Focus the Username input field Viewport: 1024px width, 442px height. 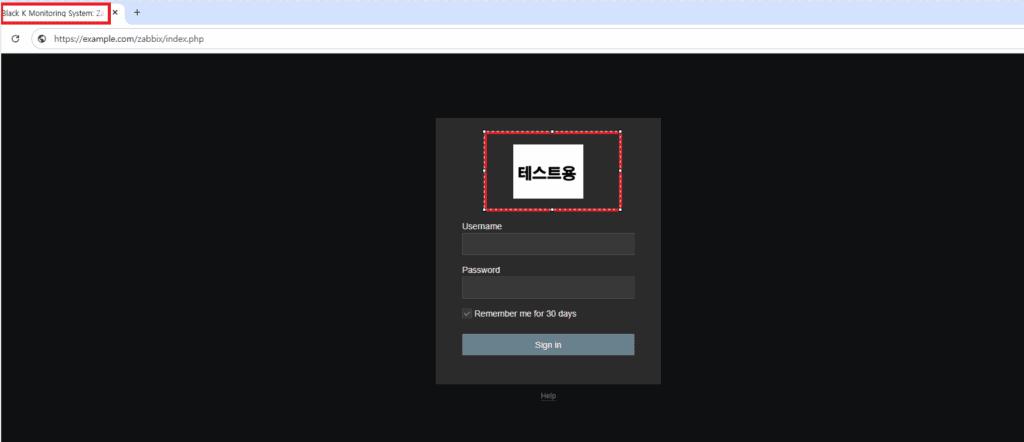[x=548, y=244]
